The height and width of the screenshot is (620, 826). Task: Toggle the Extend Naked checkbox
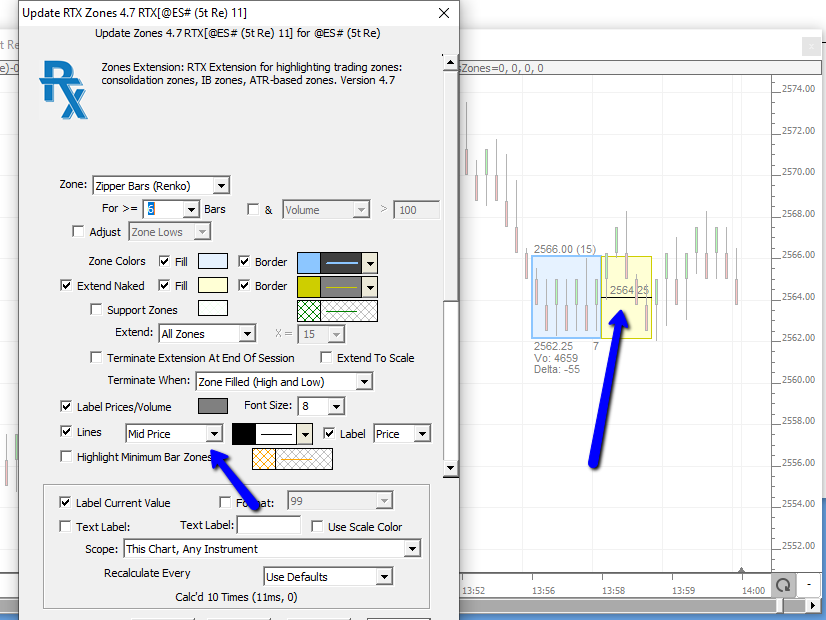point(66,286)
